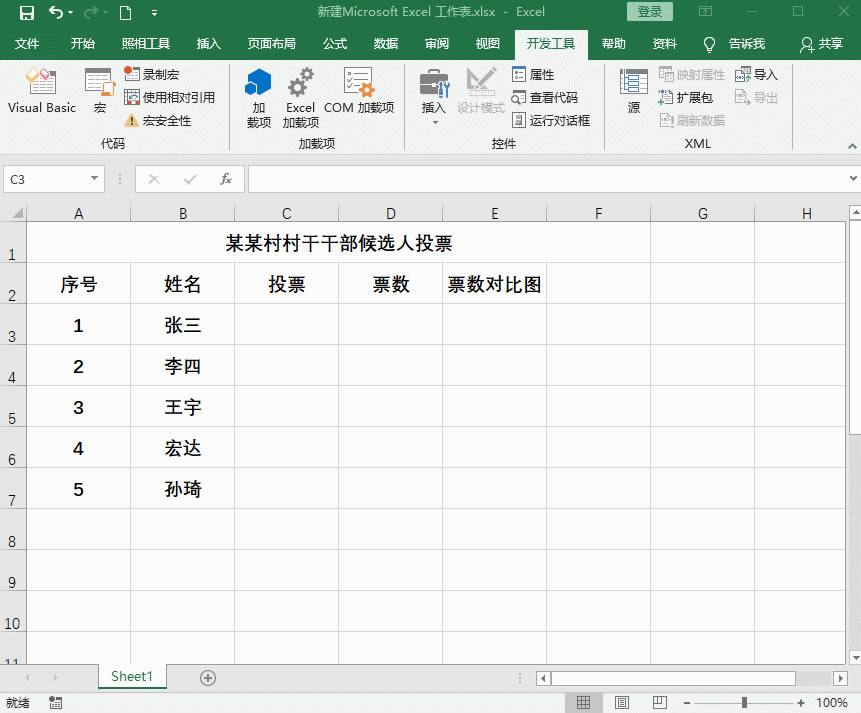Click the Share (共享) button
This screenshot has height=713, width=861.
coord(821,44)
